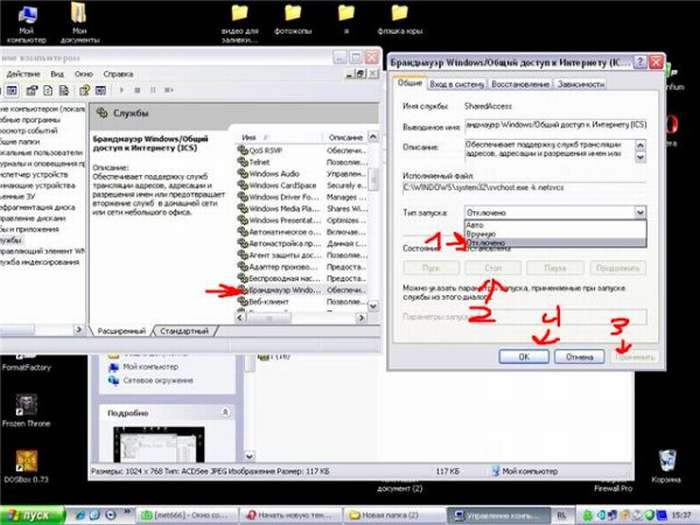Open the Справка menu

118,74
